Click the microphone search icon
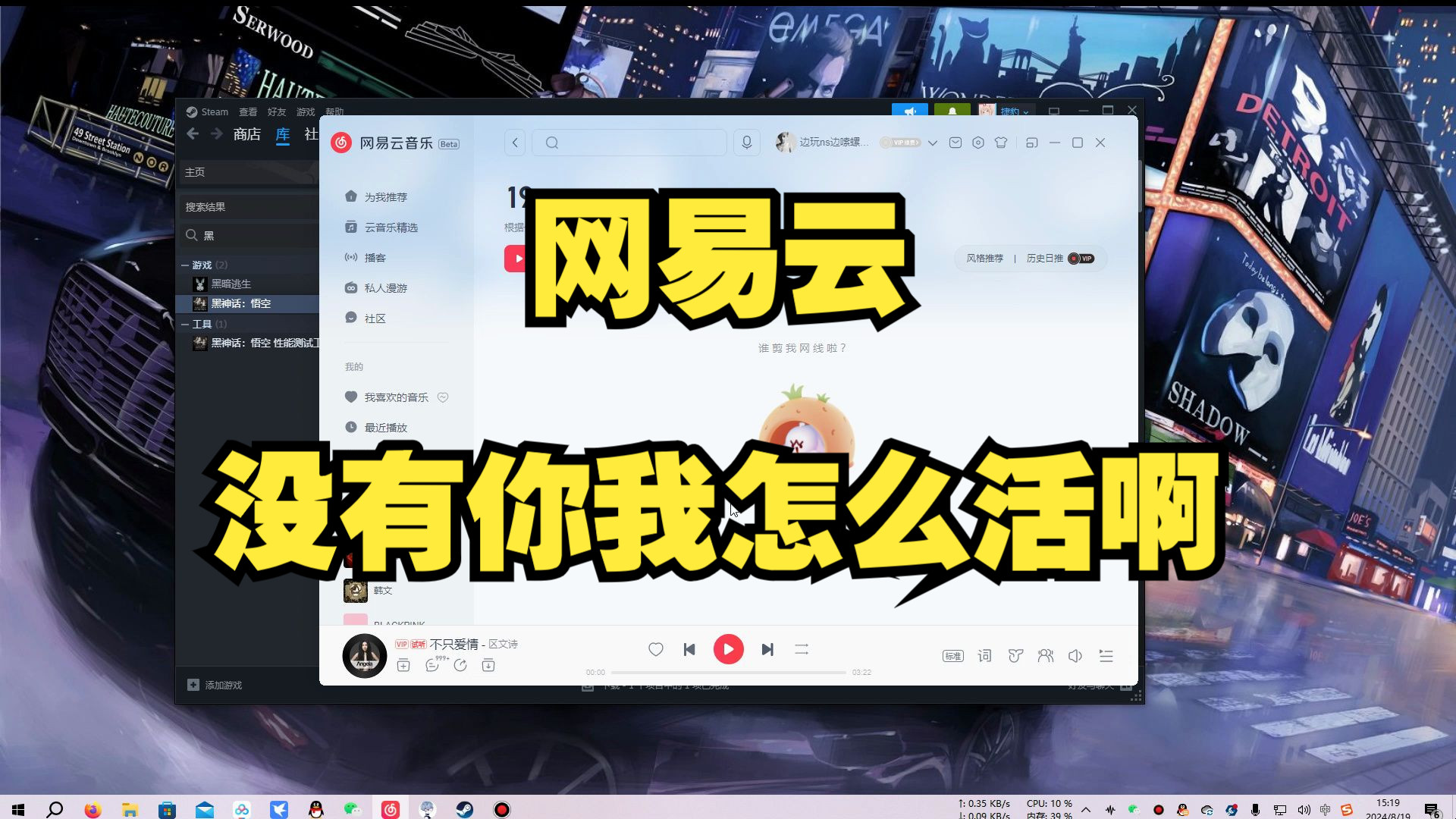The height and width of the screenshot is (819, 1456). pyautogui.click(x=746, y=142)
